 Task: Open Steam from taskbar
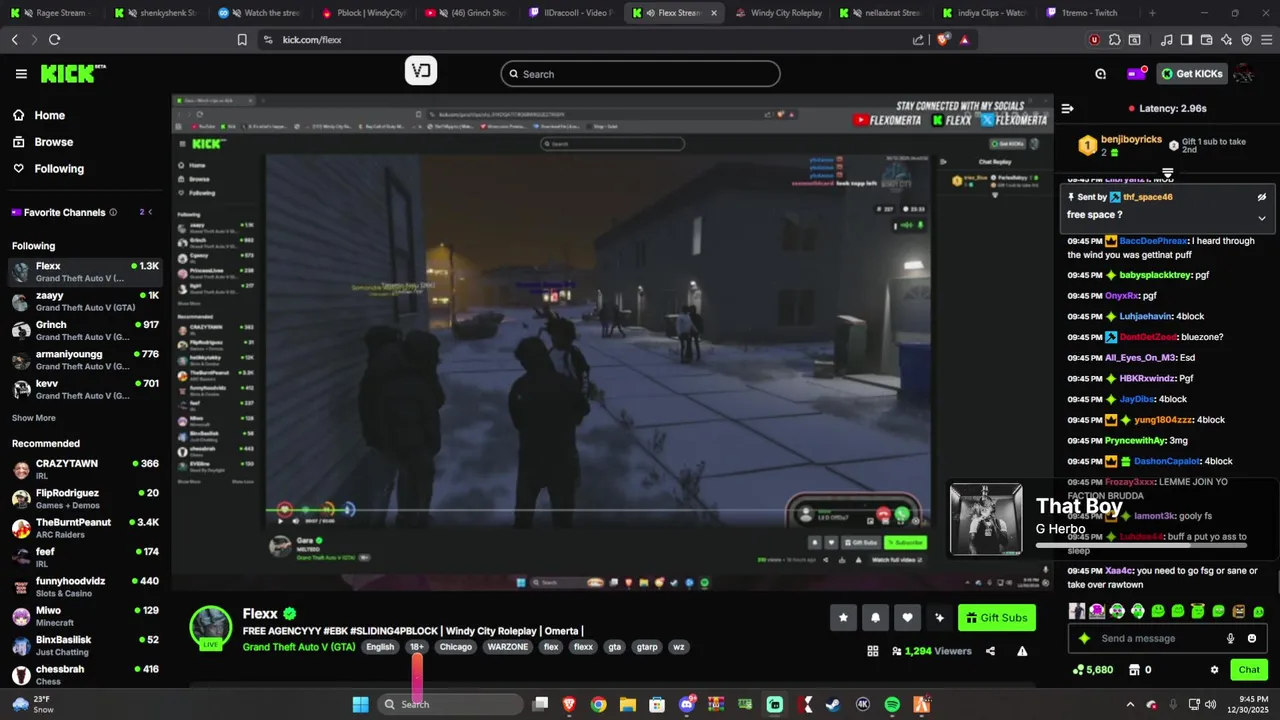(x=833, y=704)
